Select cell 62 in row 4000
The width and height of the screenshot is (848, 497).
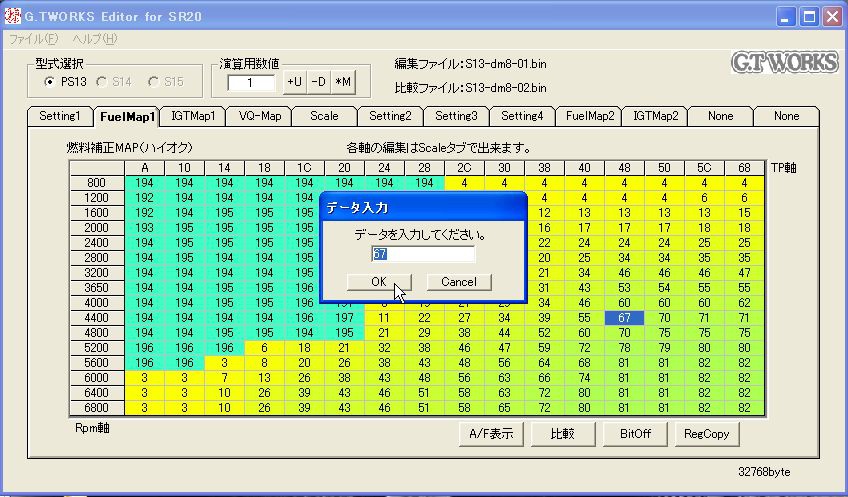[744, 303]
